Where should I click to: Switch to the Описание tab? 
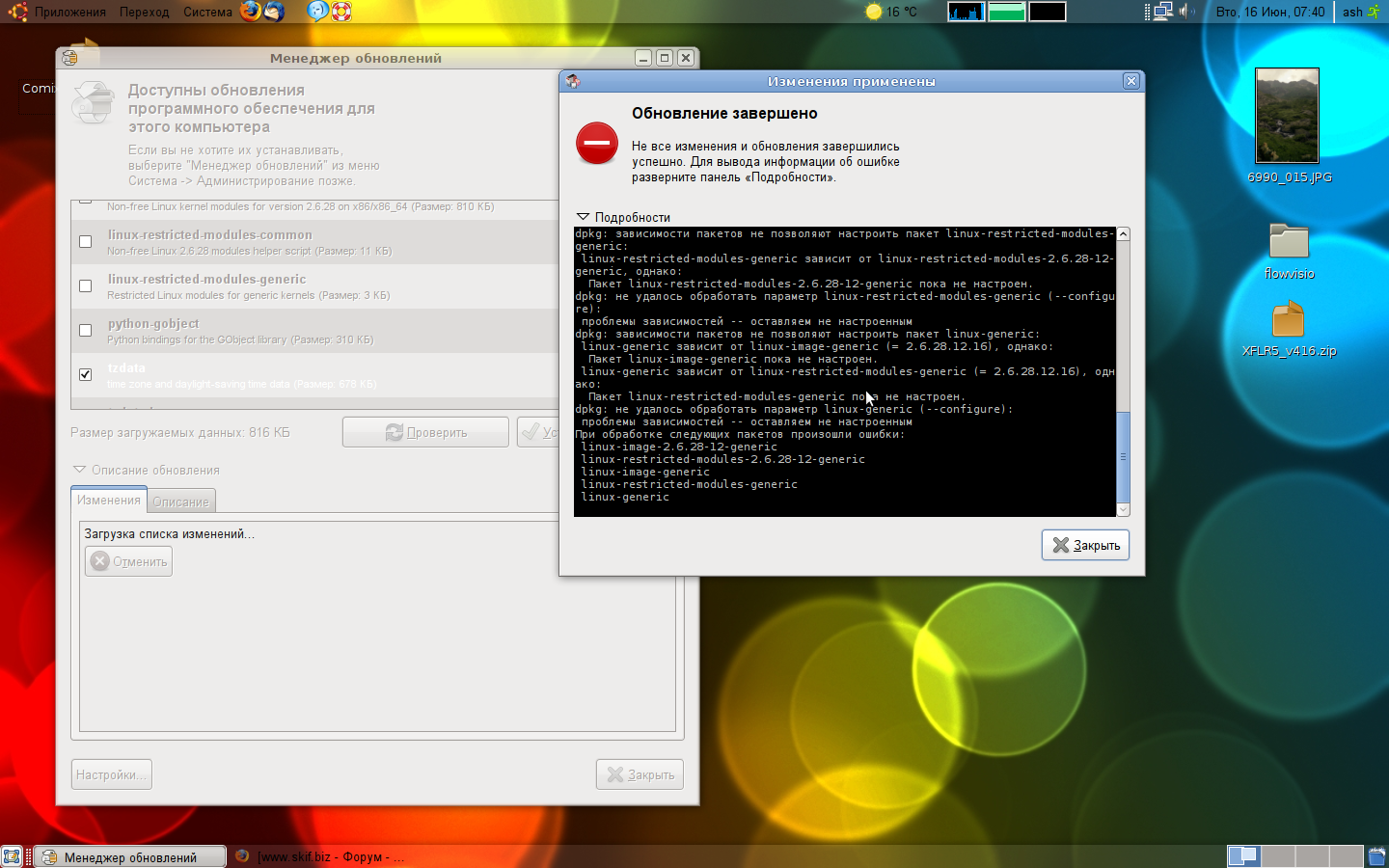[180, 502]
